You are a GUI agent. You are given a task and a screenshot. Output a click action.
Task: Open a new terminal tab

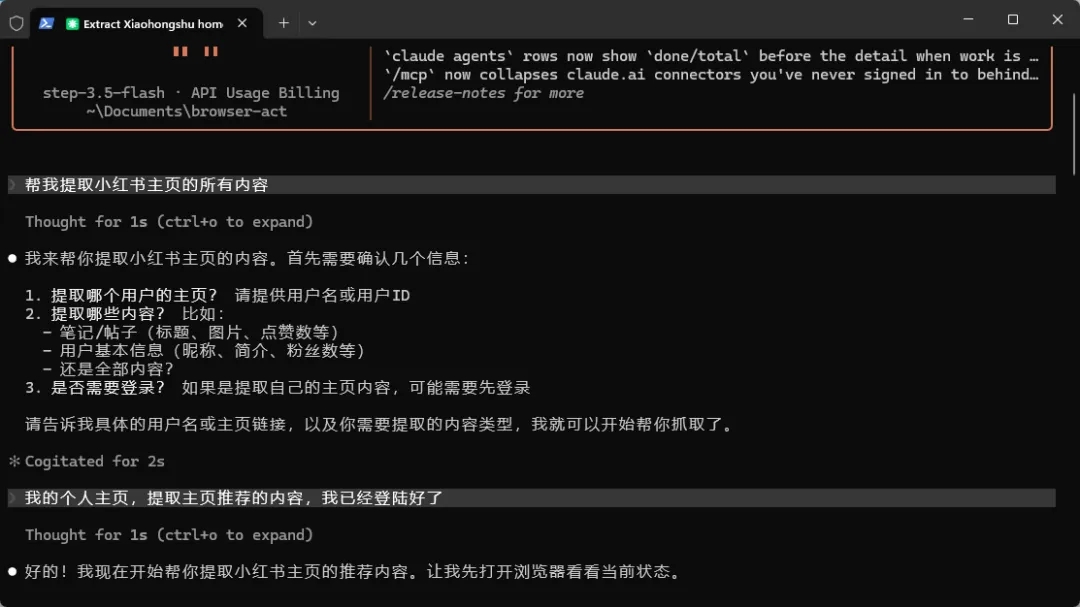point(284,23)
